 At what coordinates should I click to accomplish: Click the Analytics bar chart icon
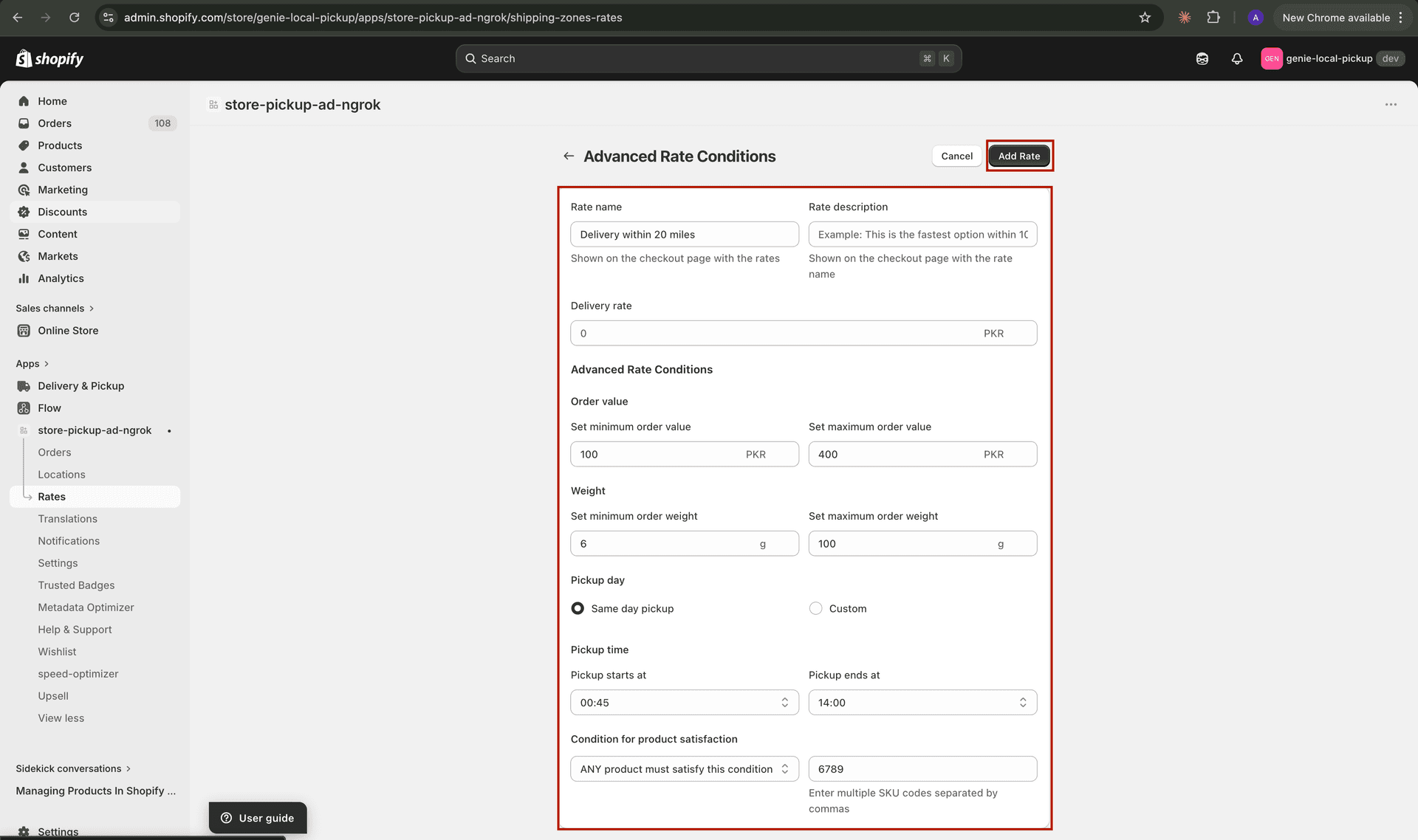coord(24,278)
